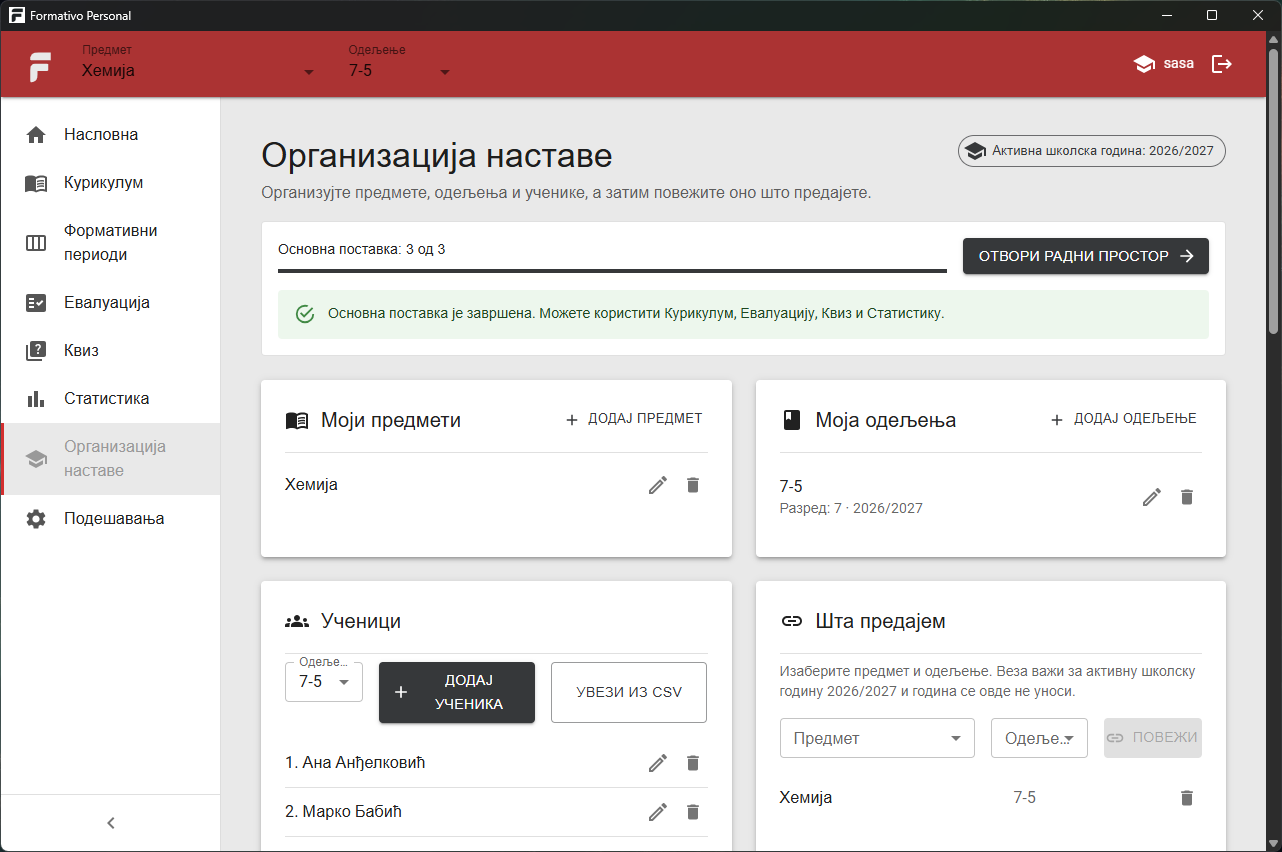Screen dimensions: 1282x852
Task: Expand the Одеље... 7-5 selector in Ученици card
Action: tap(324, 681)
